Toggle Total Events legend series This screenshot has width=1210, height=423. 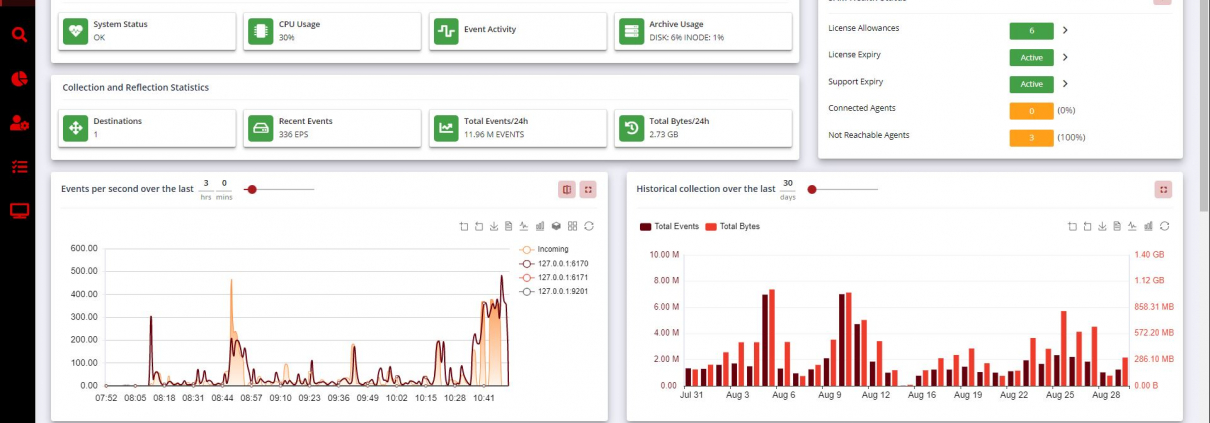coord(670,227)
